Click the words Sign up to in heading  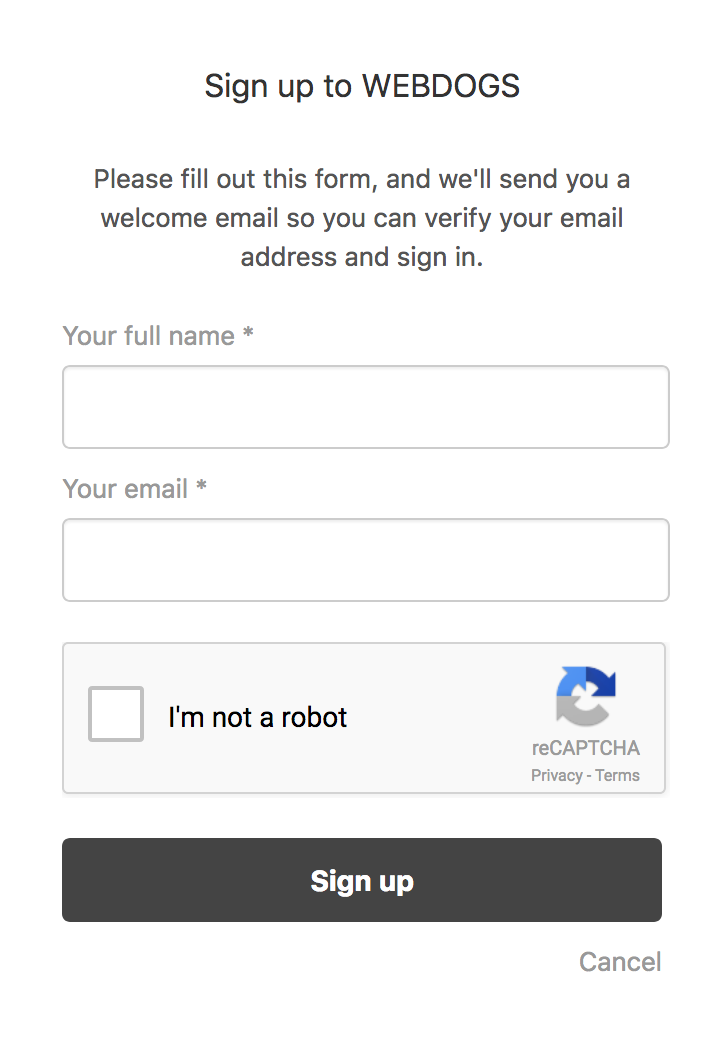point(278,87)
